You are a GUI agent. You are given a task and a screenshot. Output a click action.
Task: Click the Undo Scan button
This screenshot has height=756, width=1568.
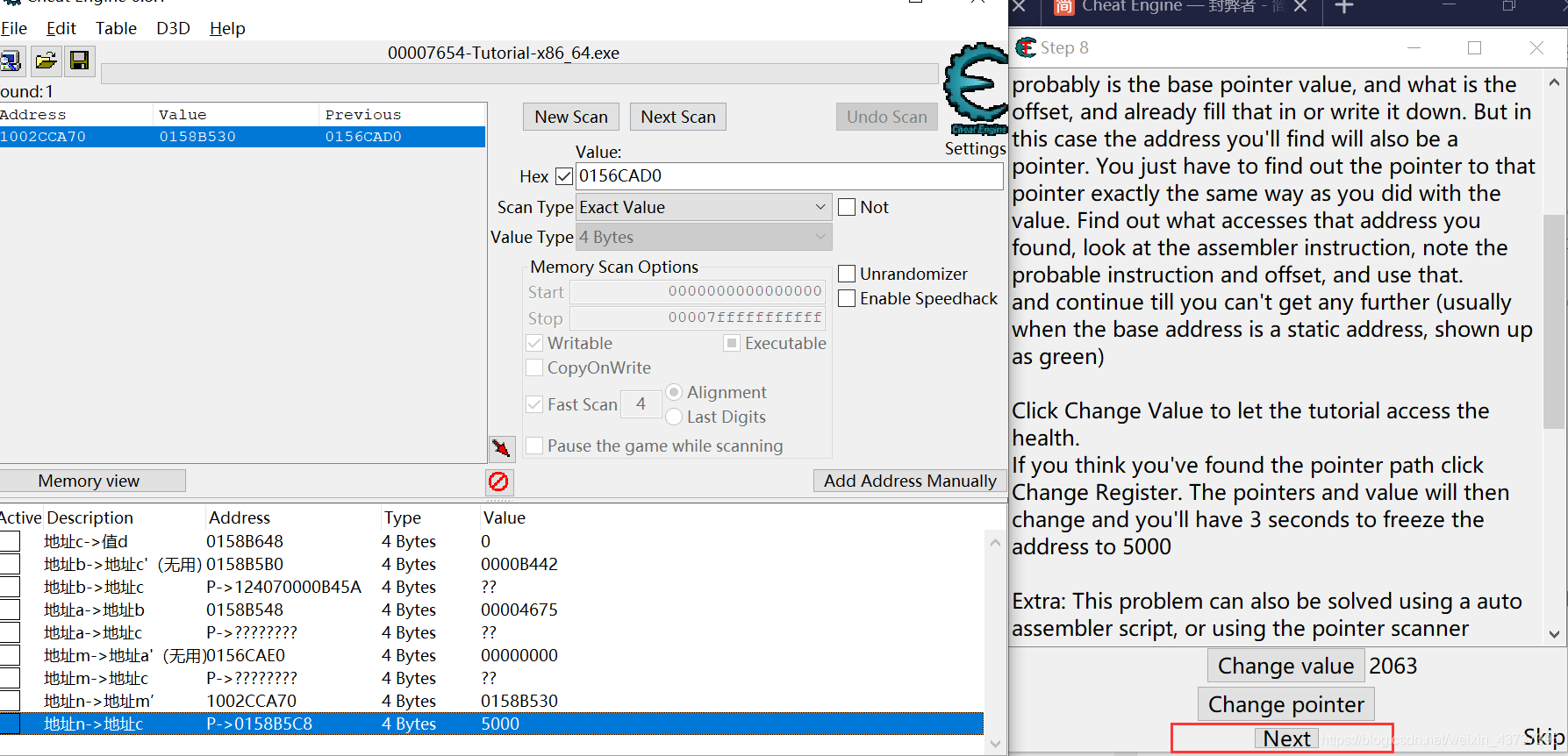pyautogui.click(x=887, y=117)
